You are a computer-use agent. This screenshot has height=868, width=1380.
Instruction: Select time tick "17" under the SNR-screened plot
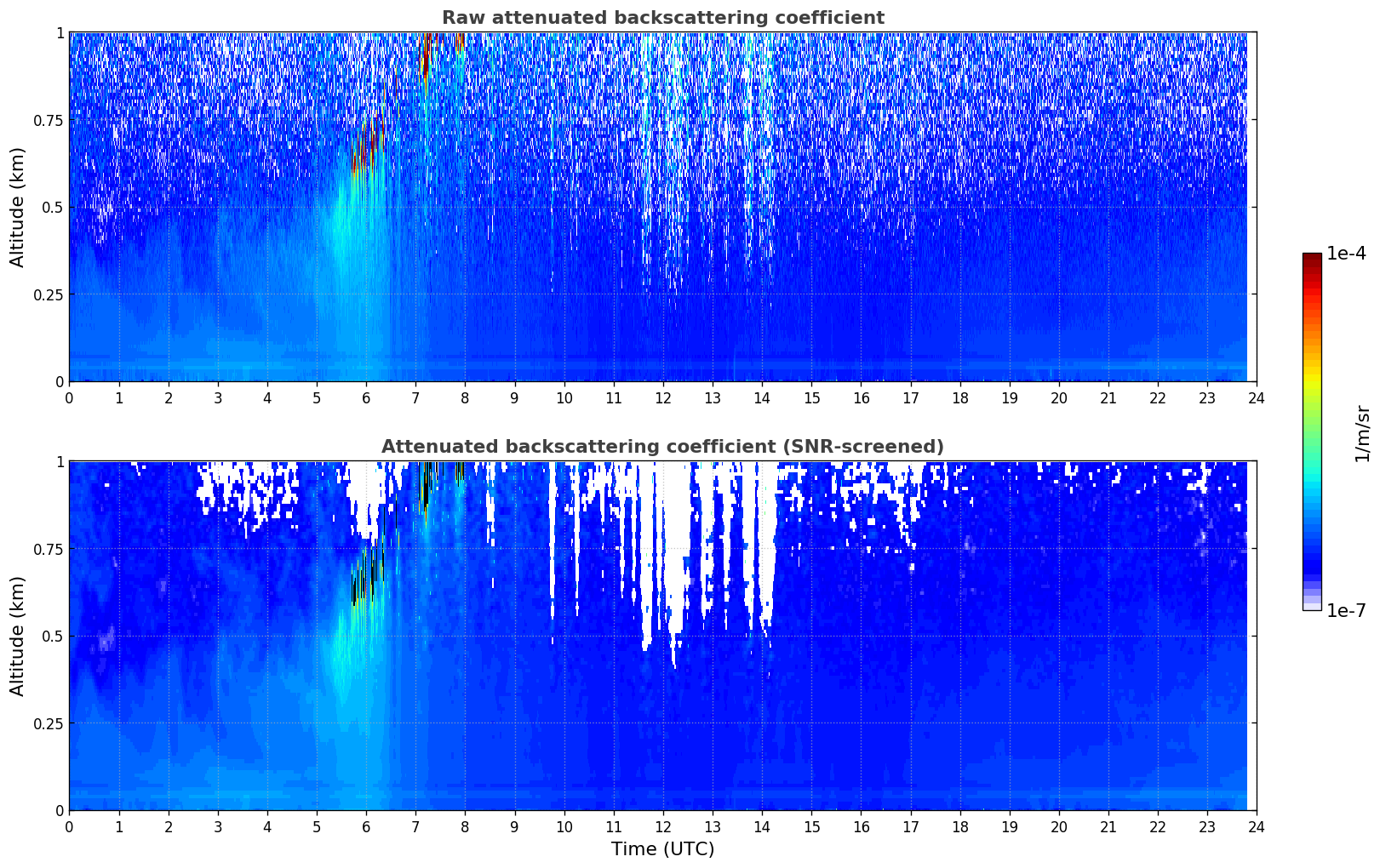pyautogui.click(x=911, y=826)
